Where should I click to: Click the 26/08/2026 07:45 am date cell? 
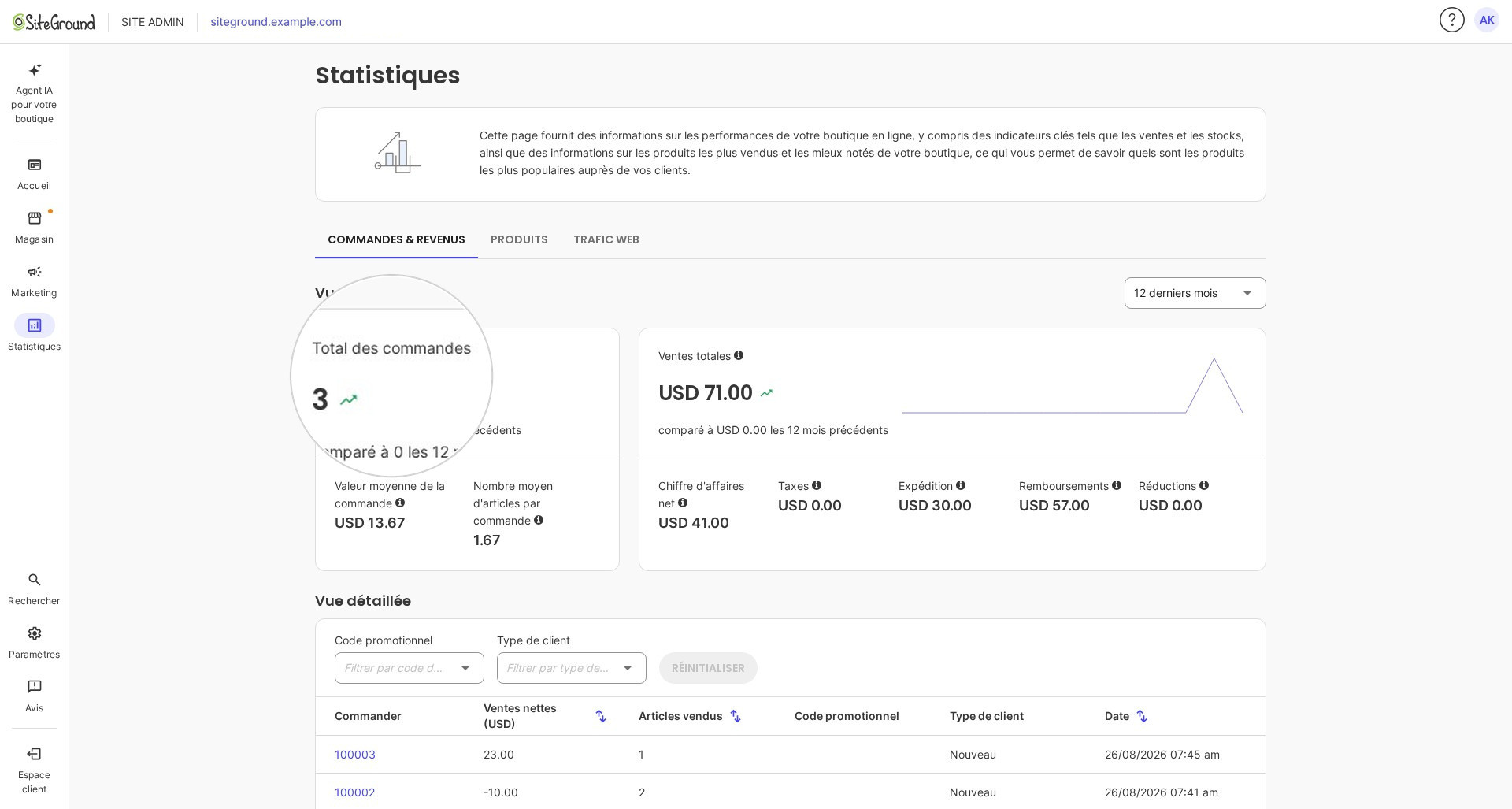1162,755
